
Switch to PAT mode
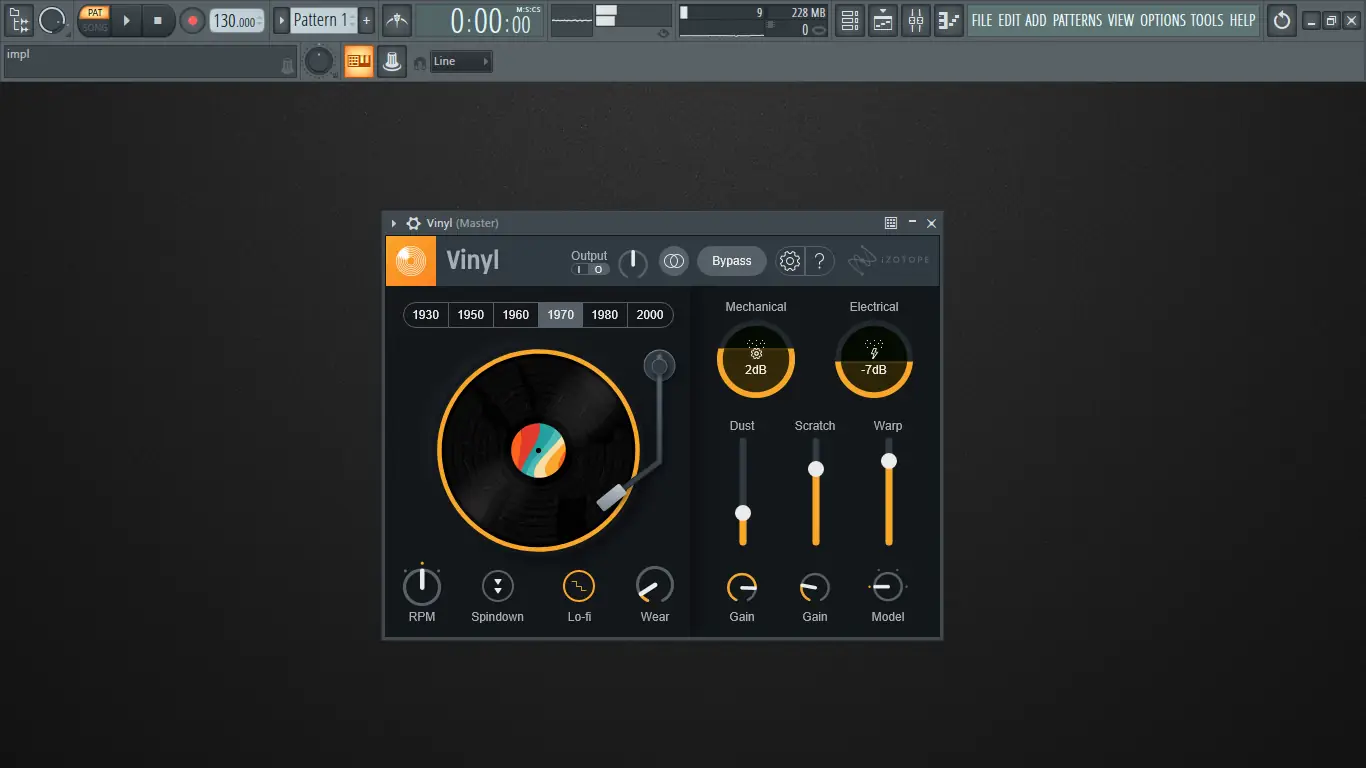(x=94, y=13)
